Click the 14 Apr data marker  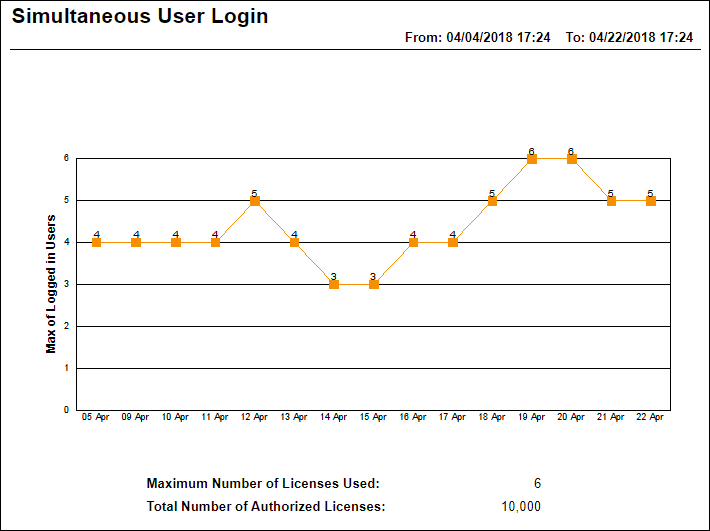334,284
